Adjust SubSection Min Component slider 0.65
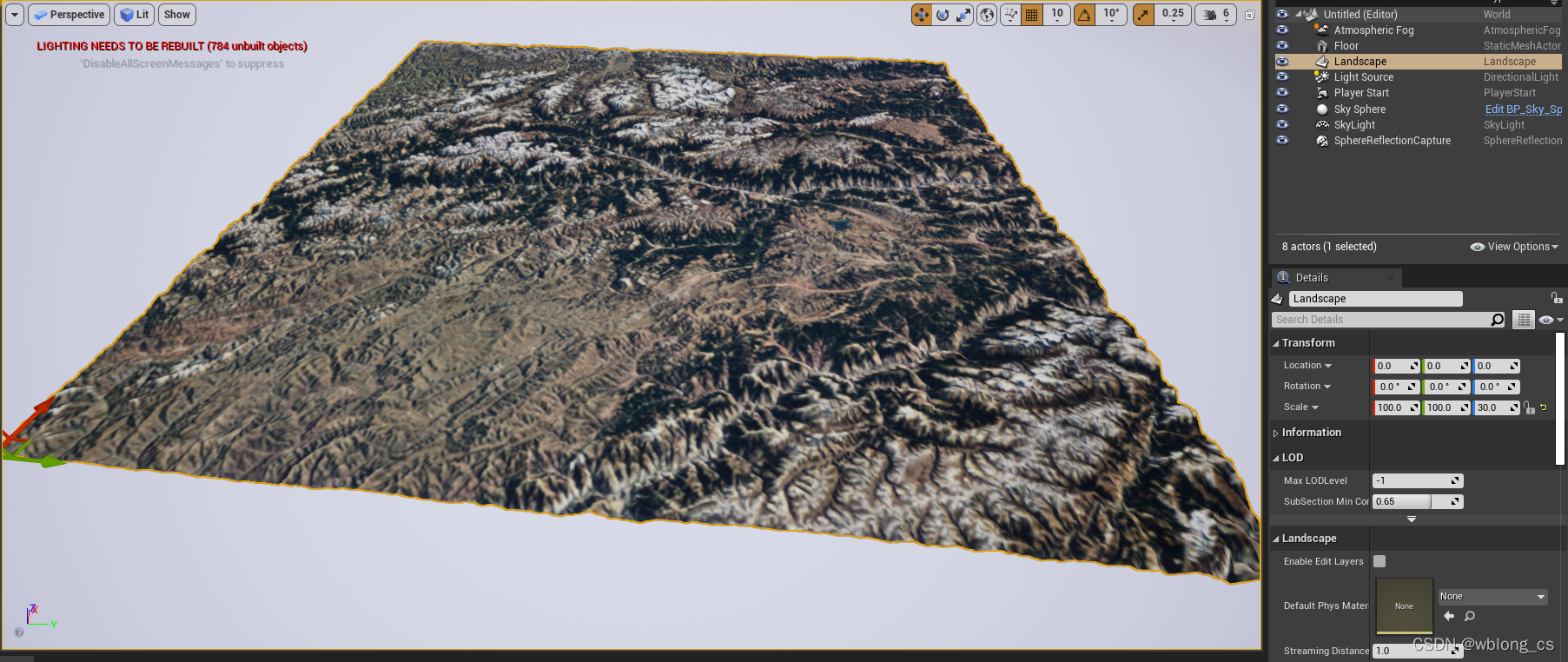The height and width of the screenshot is (662, 1568). pyautogui.click(x=1418, y=501)
